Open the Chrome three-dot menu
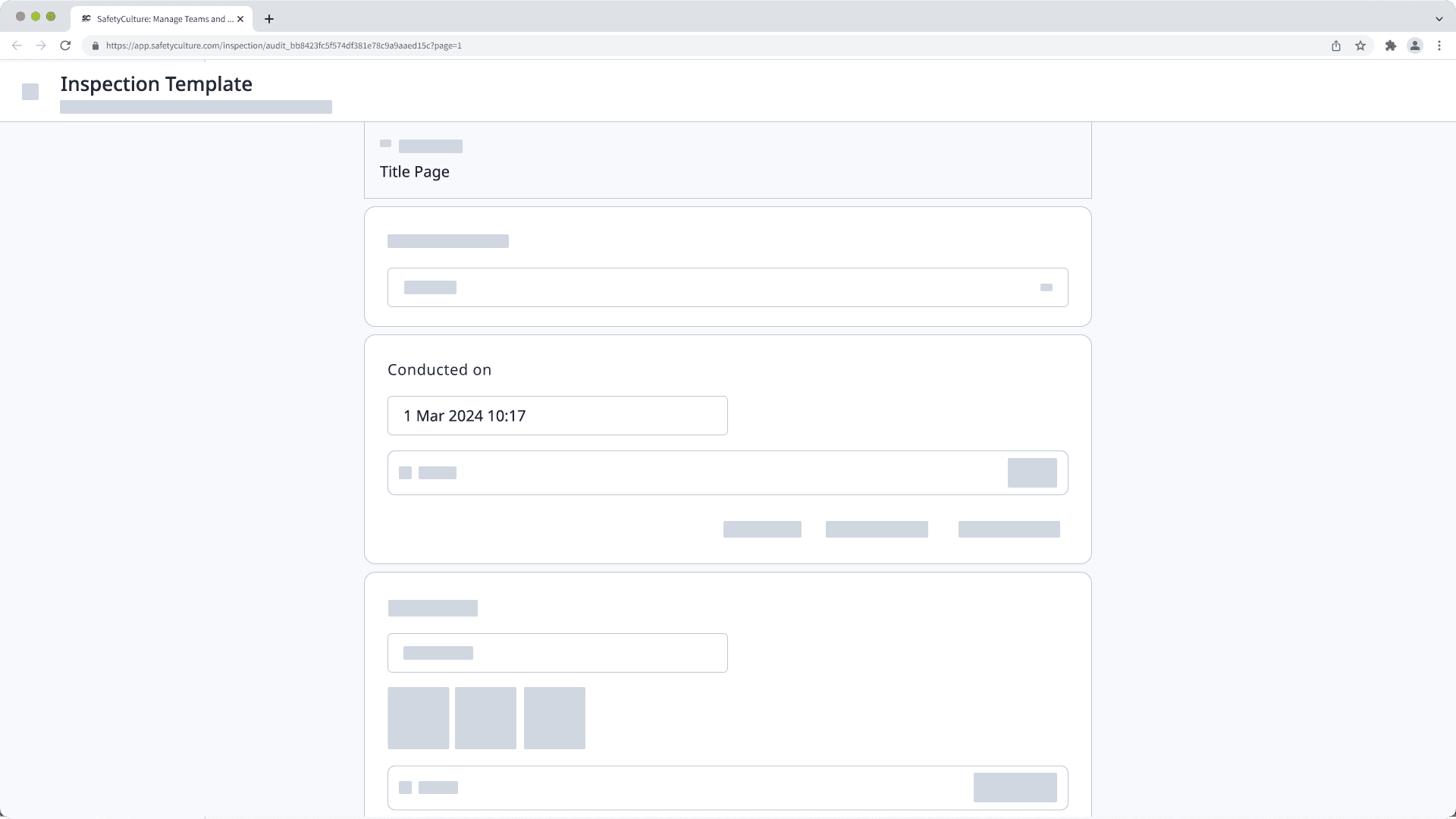 tap(1439, 45)
